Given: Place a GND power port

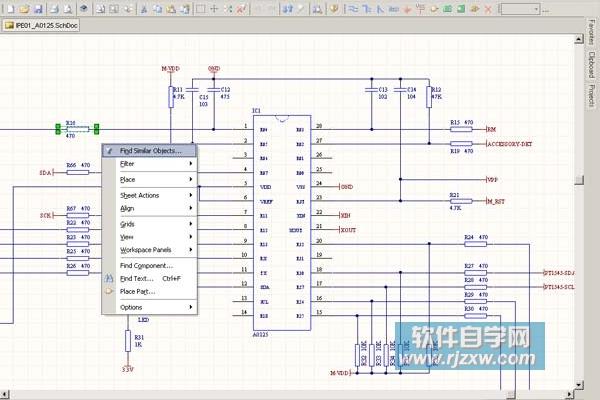Looking at the screenshot, I should (x=407, y=8).
